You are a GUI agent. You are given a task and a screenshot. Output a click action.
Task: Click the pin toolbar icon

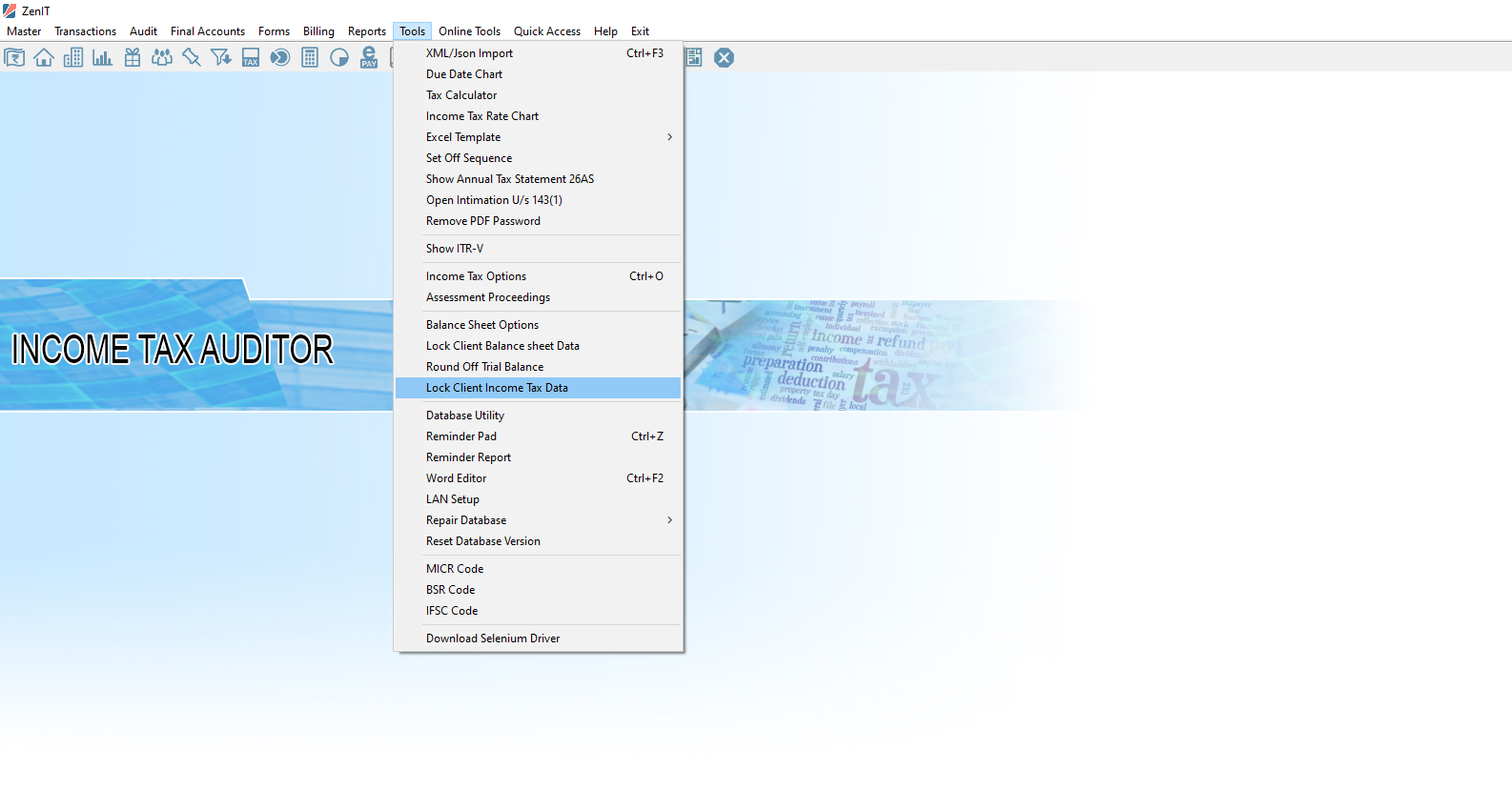click(x=192, y=58)
